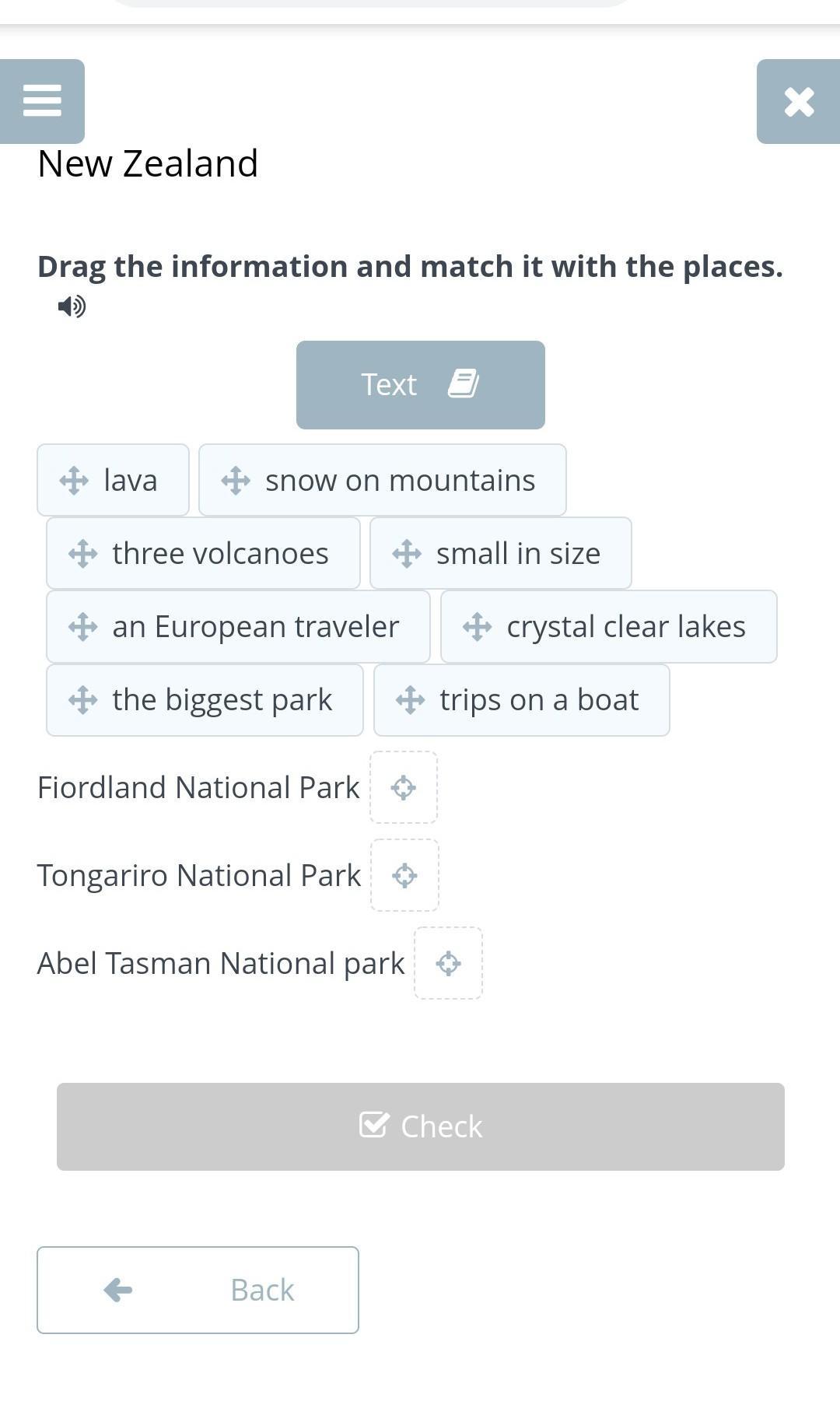The width and height of the screenshot is (840, 1408).
Task: Close the exercise with the X icon
Action: coord(799,101)
